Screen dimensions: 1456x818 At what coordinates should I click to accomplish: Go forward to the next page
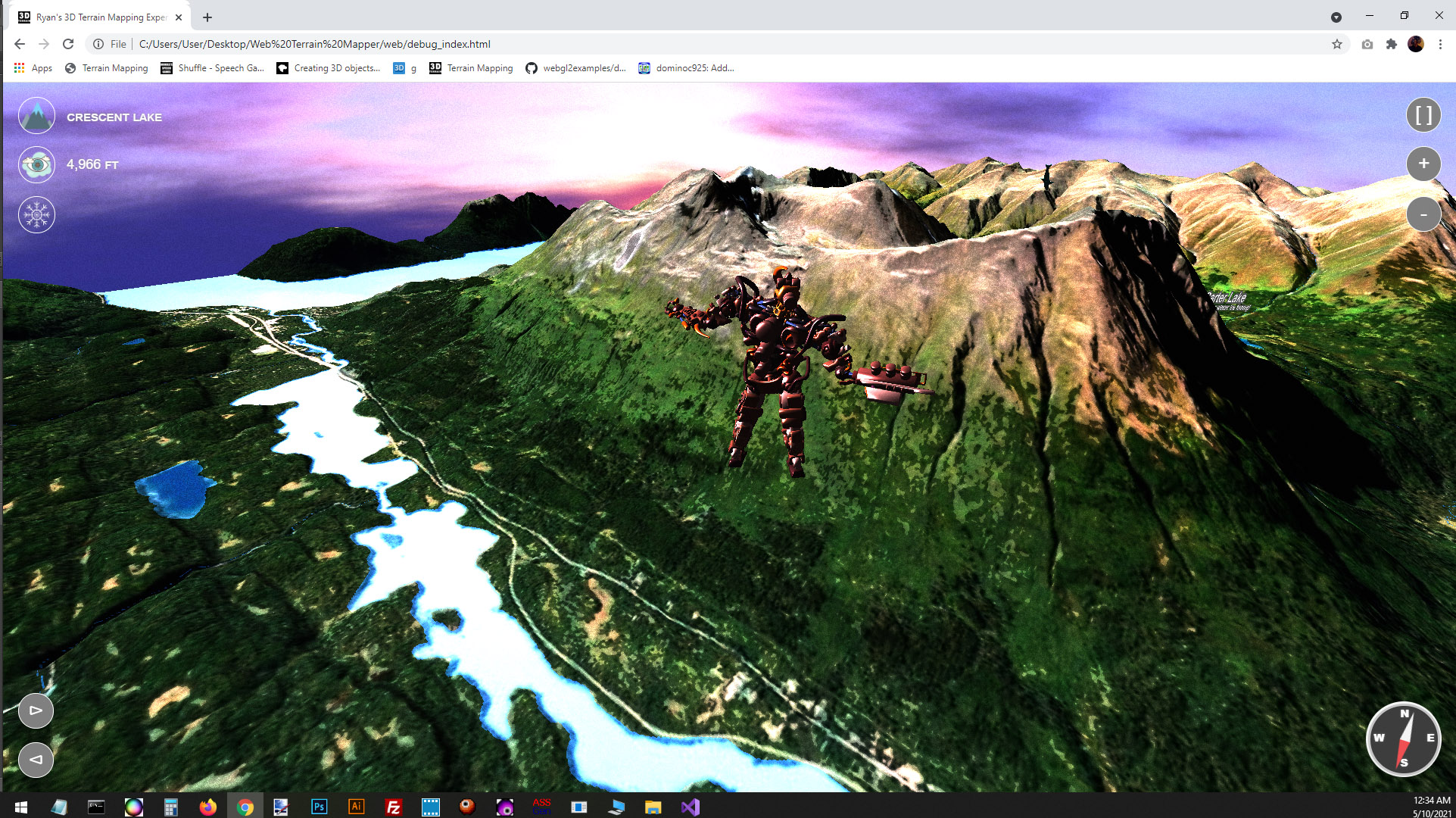(x=44, y=44)
